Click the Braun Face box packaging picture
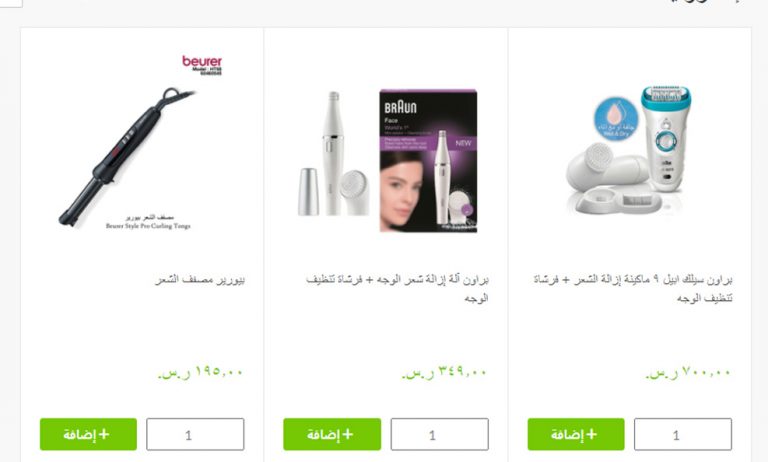Viewport: 768px width, 462px height. tap(429, 161)
